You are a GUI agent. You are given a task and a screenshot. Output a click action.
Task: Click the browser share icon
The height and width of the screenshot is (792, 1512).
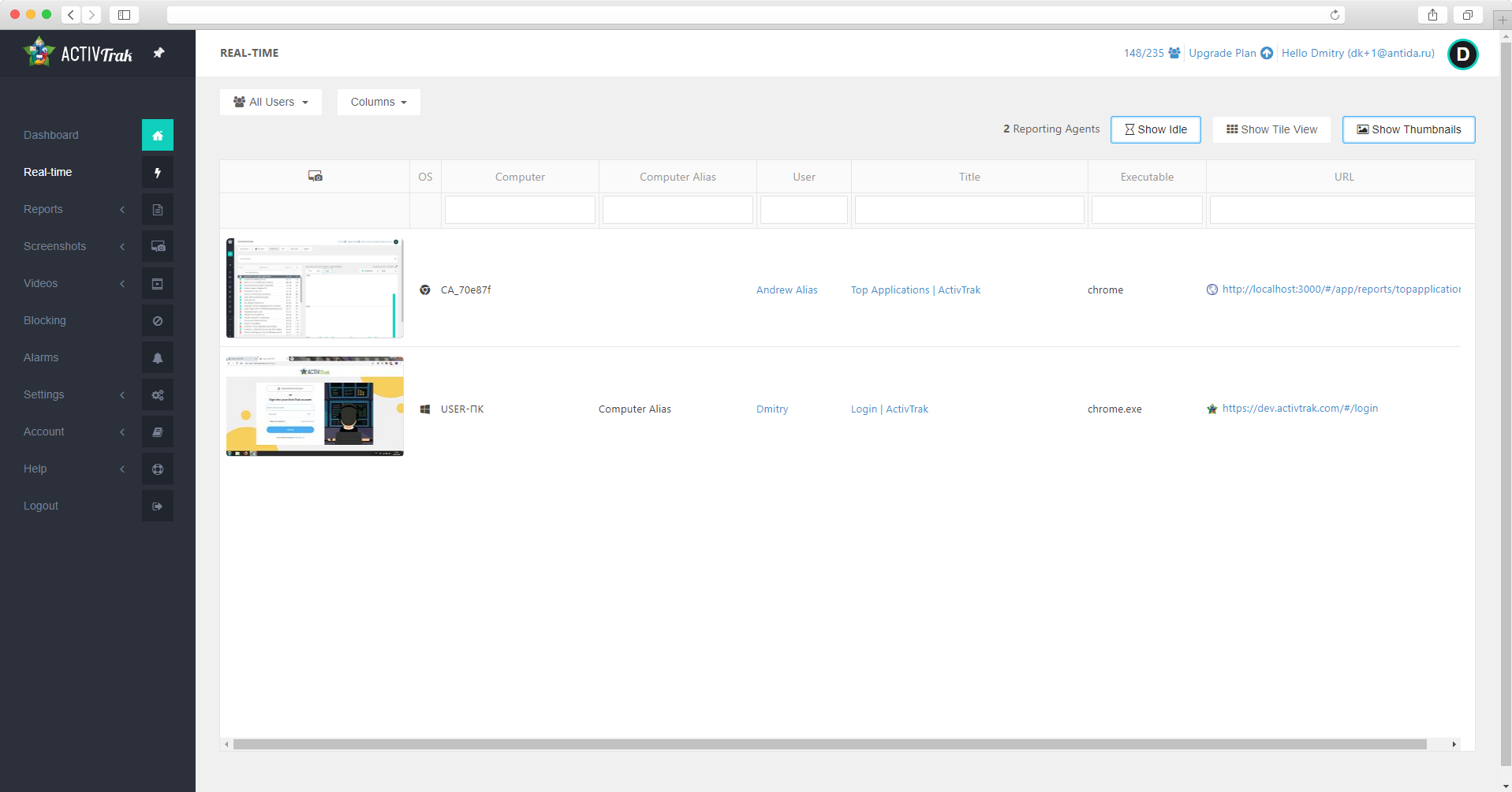click(x=1432, y=15)
